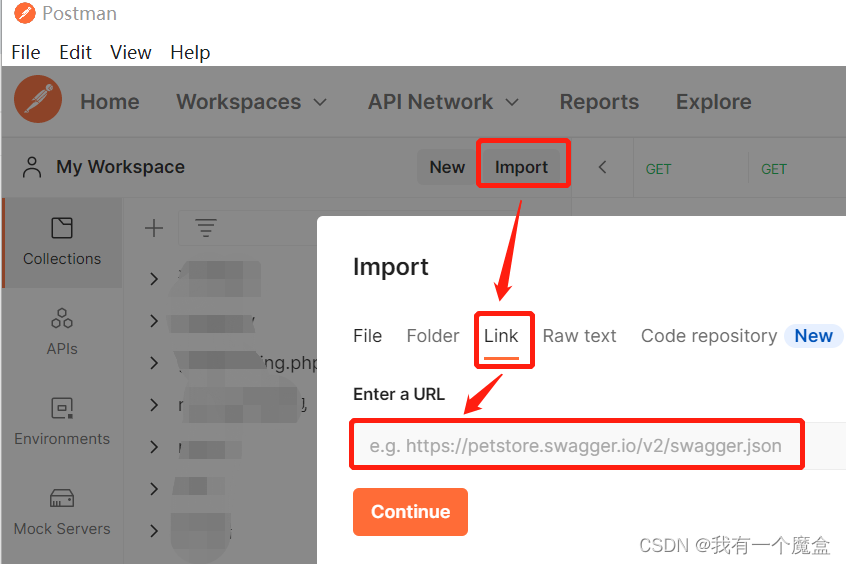Image resolution: width=846 pixels, height=564 pixels.
Task: Click the left arrow to scroll tabs
Action: click(603, 167)
